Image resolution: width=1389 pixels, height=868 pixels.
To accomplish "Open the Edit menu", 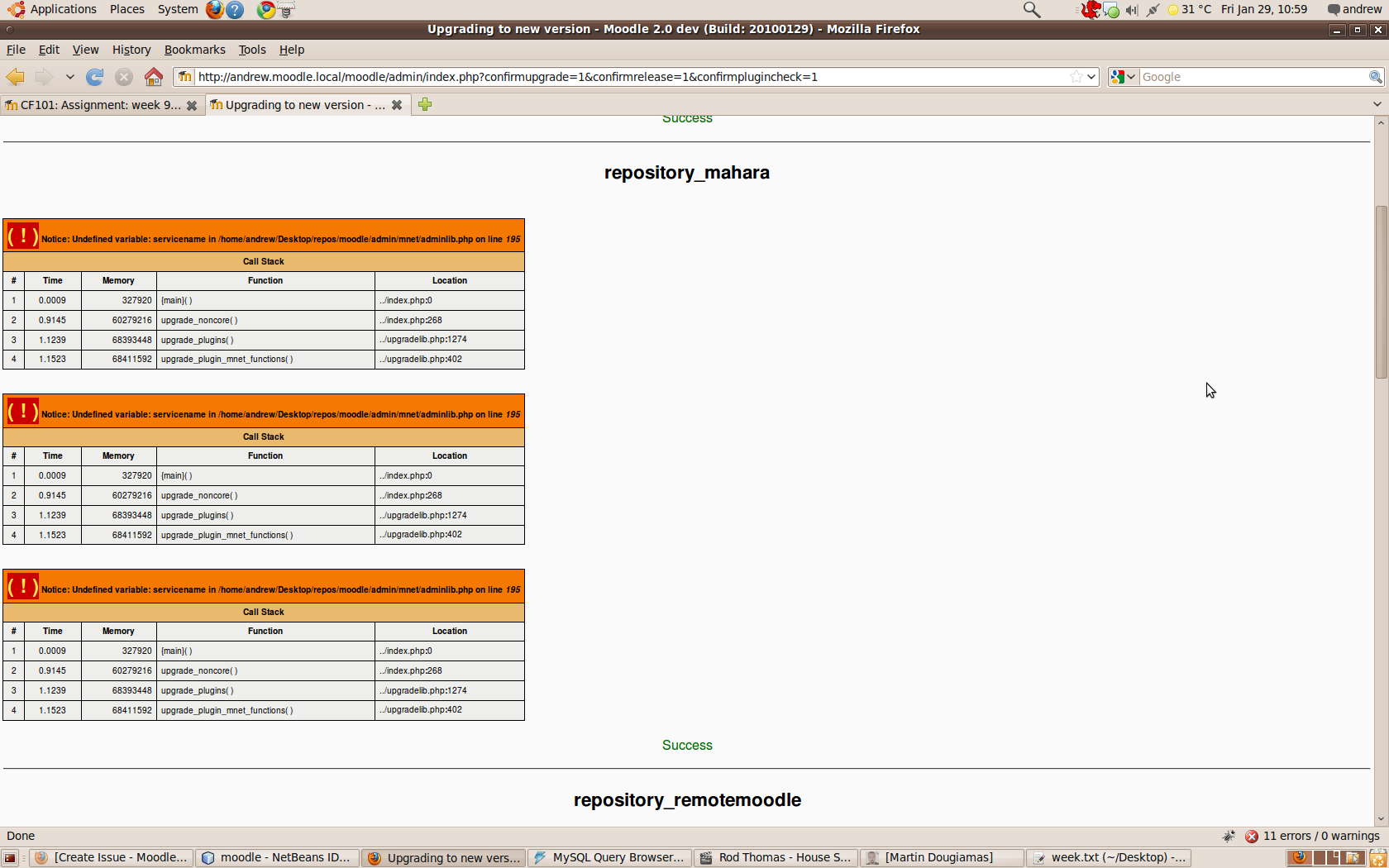I will click(x=49, y=50).
